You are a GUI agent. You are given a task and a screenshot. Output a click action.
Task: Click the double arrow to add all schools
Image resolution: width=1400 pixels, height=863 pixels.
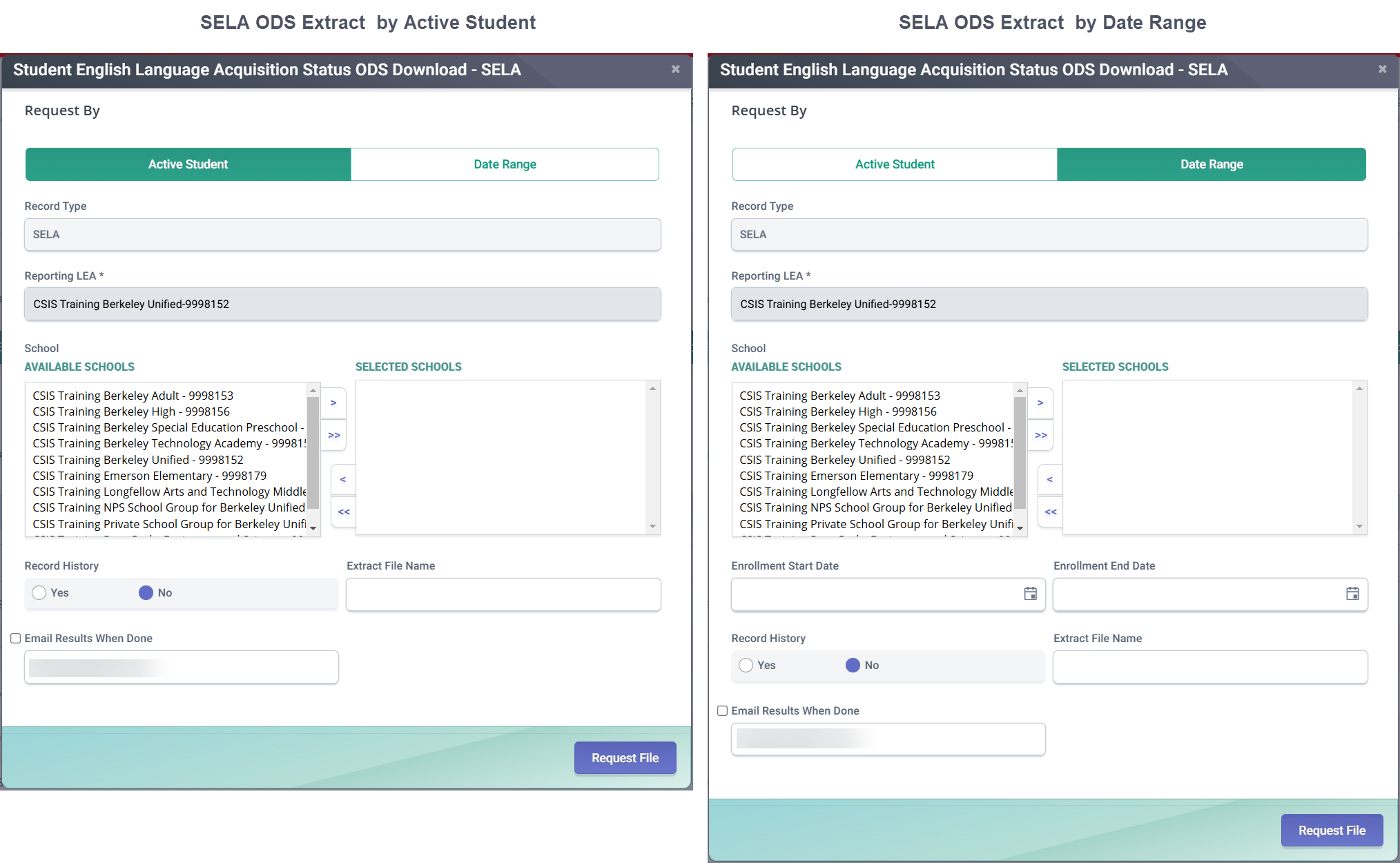333,435
